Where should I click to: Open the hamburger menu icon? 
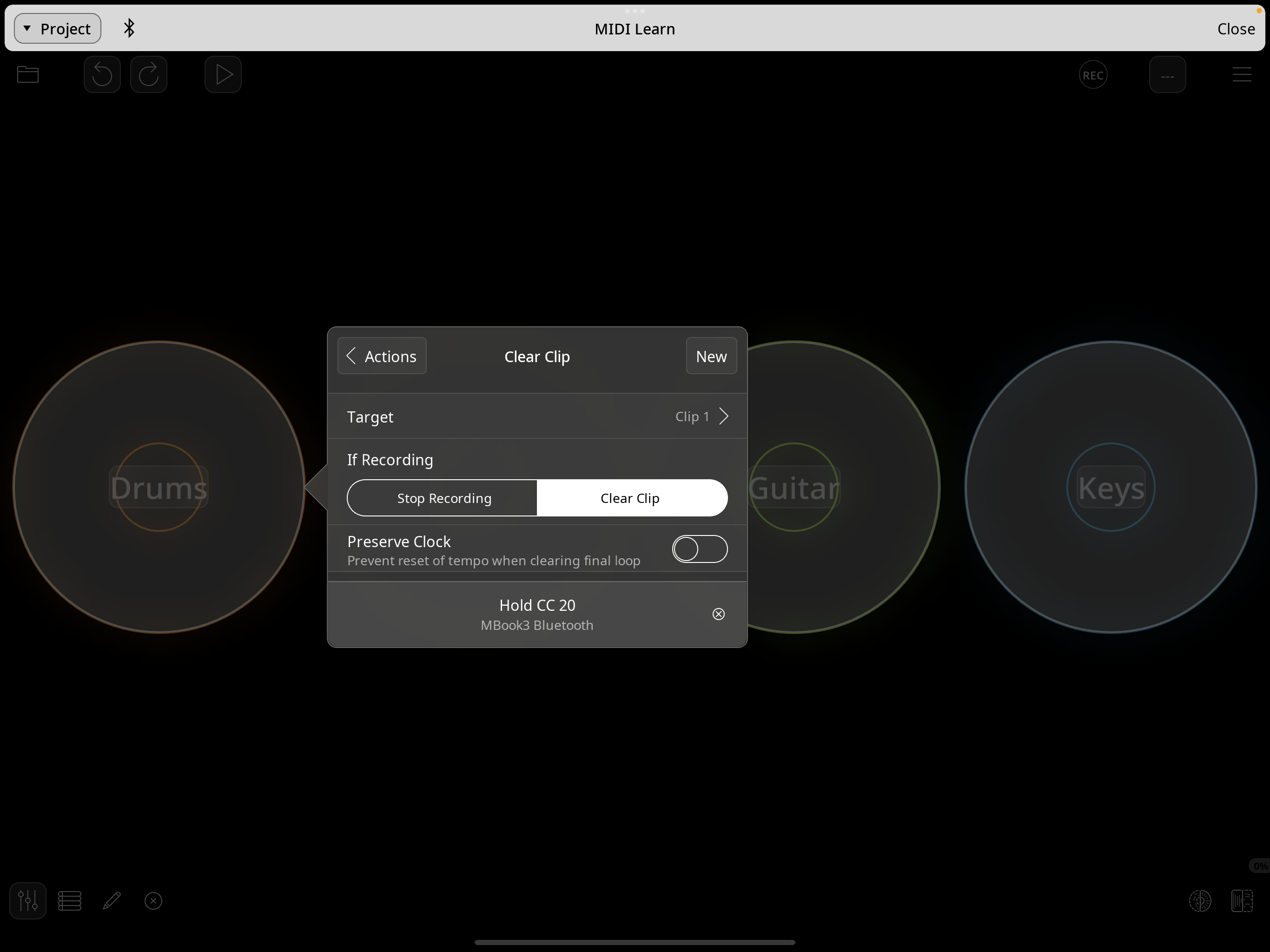coord(1241,75)
